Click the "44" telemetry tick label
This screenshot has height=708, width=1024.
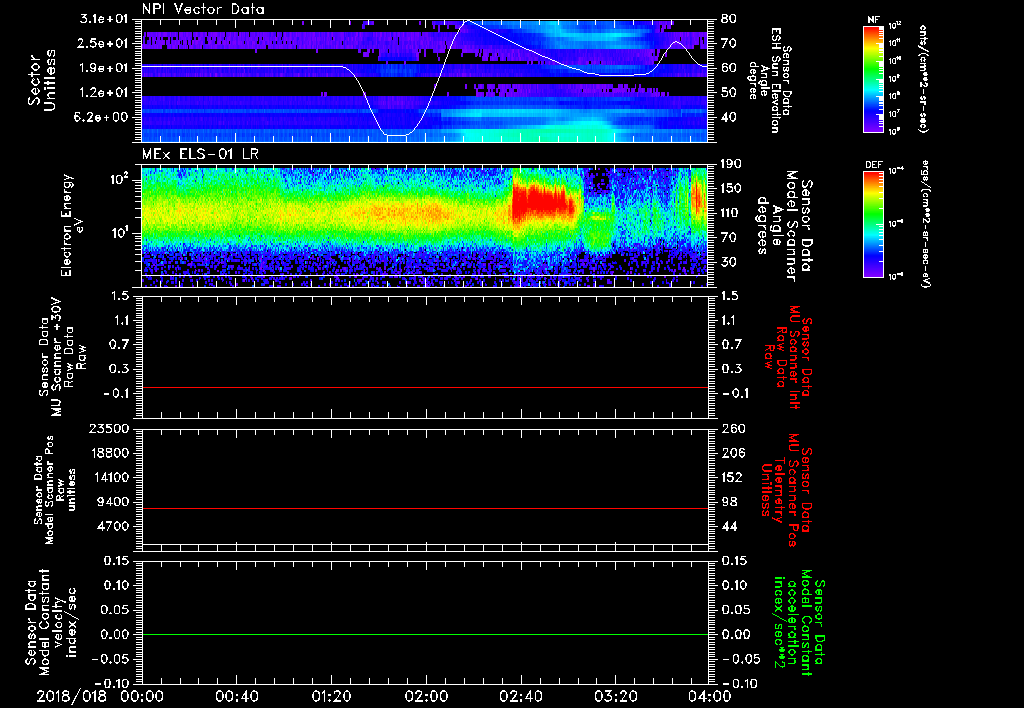click(x=729, y=526)
